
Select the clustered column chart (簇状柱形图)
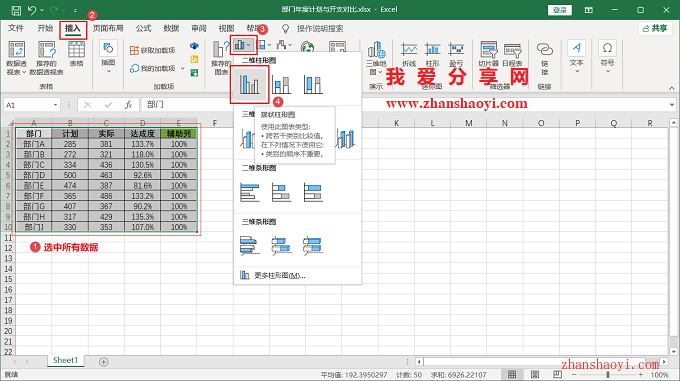(249, 85)
